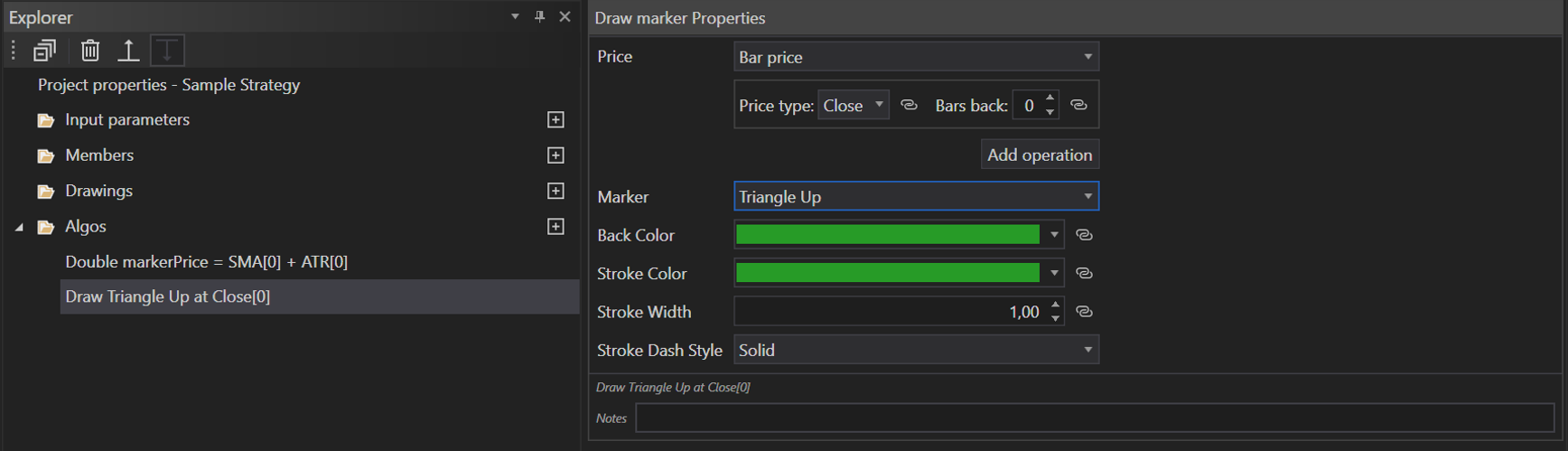Click the trash delete icon

tap(90, 51)
